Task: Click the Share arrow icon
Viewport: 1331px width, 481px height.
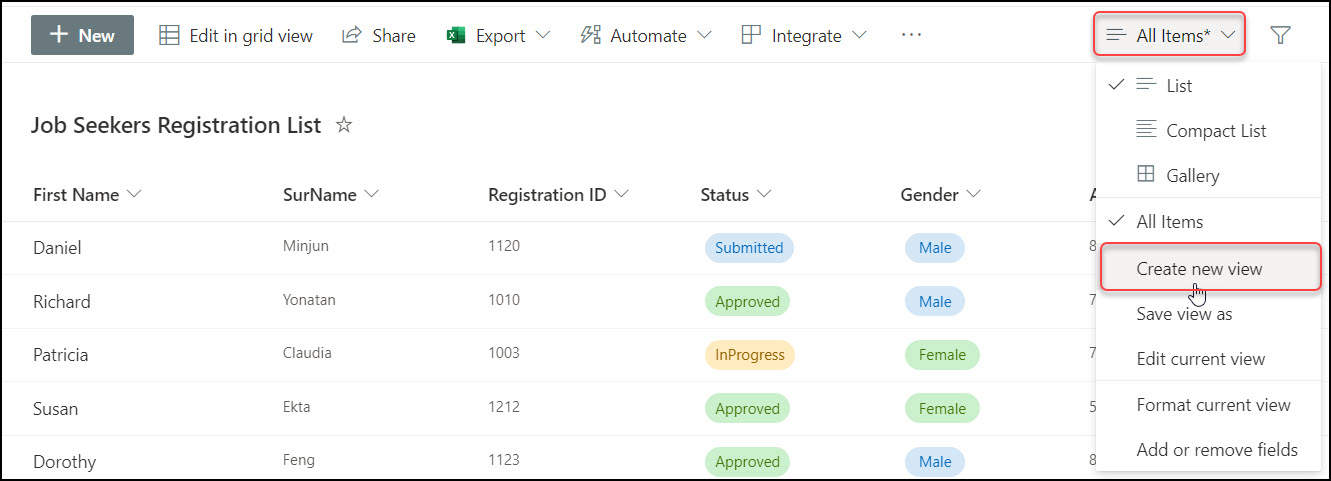Action: pyautogui.click(x=351, y=35)
